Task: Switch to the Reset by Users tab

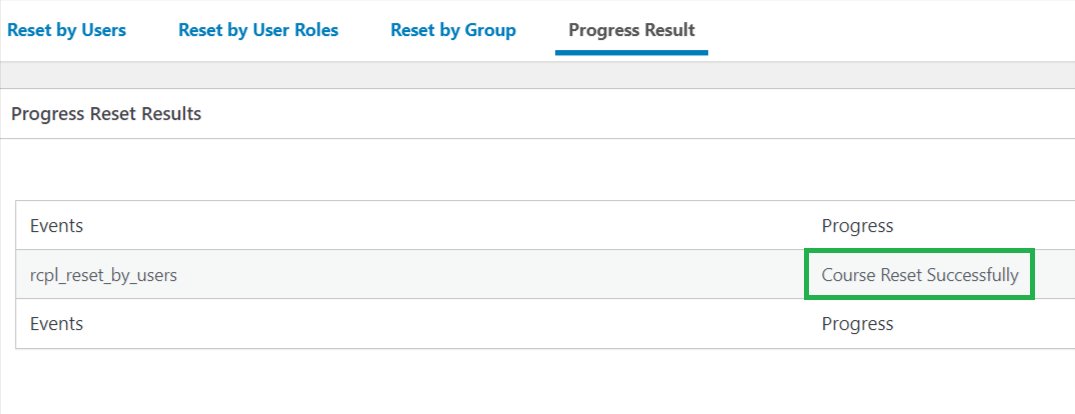Action: (x=67, y=31)
